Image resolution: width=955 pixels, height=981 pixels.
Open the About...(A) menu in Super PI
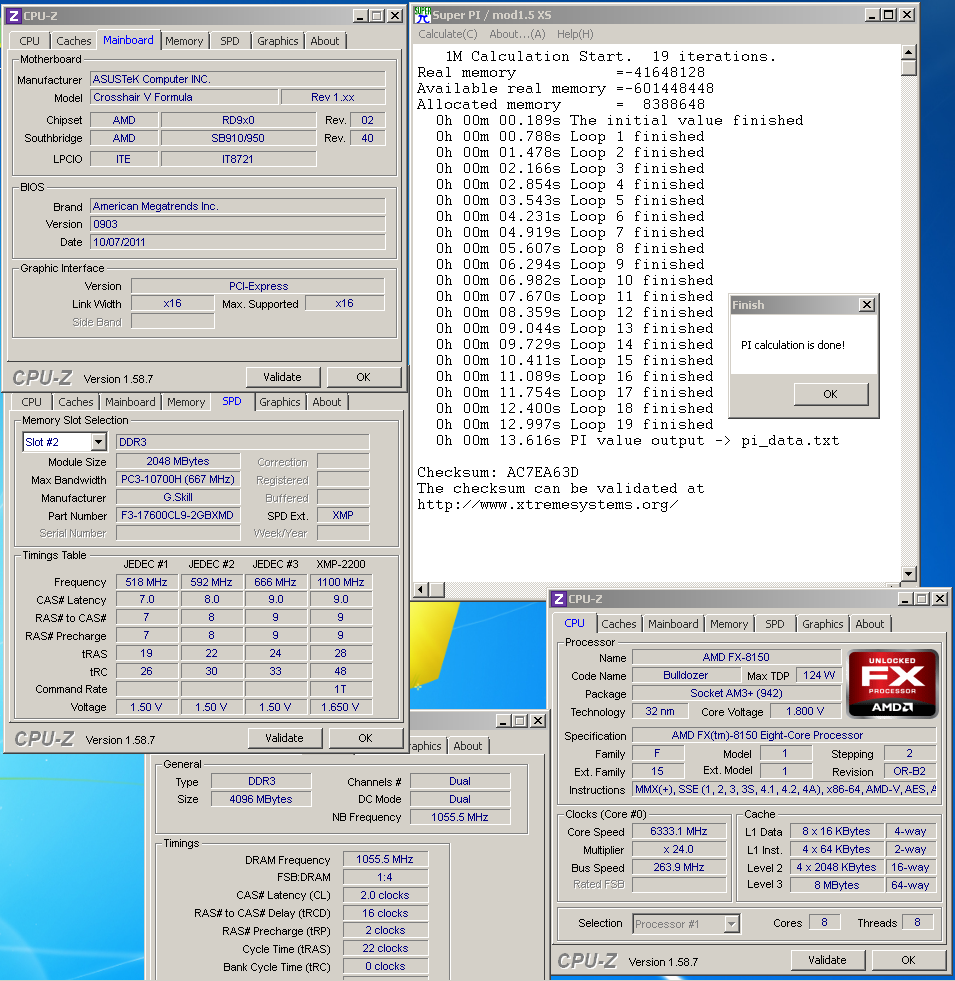tap(517, 34)
